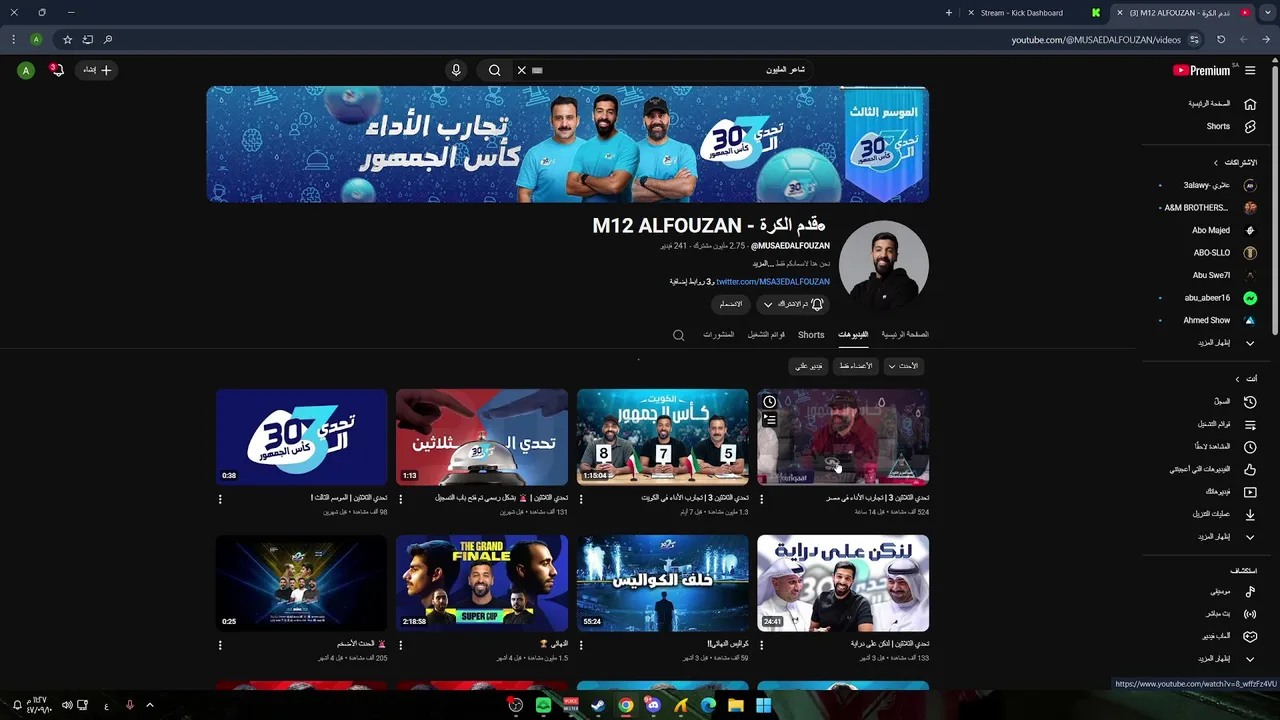Switch to the channel Shorts tab

[811, 335]
